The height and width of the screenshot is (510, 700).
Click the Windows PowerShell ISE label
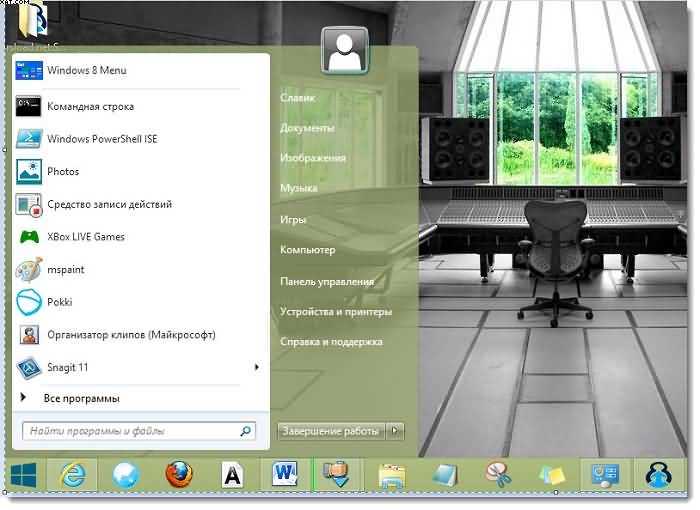click(x=102, y=139)
